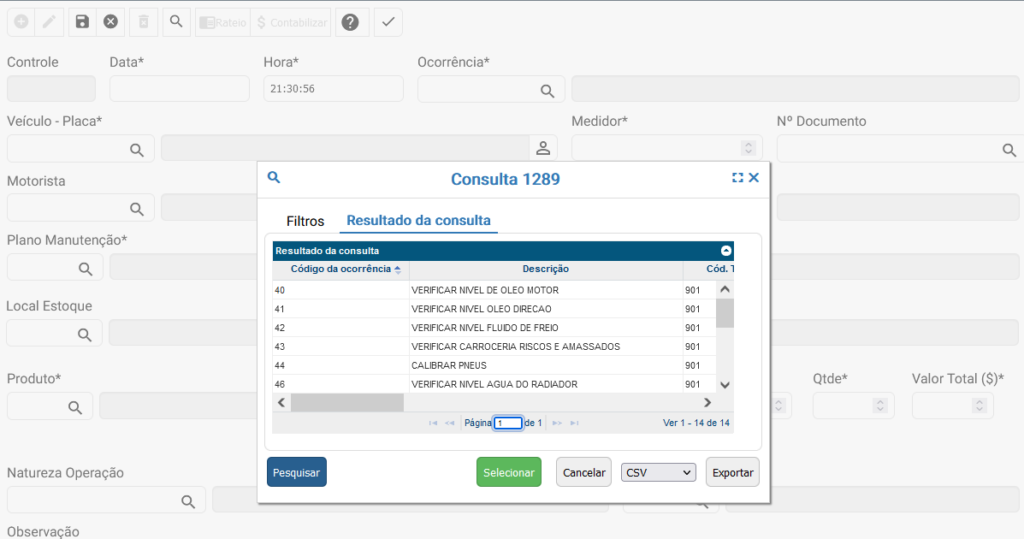The width and height of the screenshot is (1024, 539).
Task: Open help via question mark icon
Action: point(349,22)
